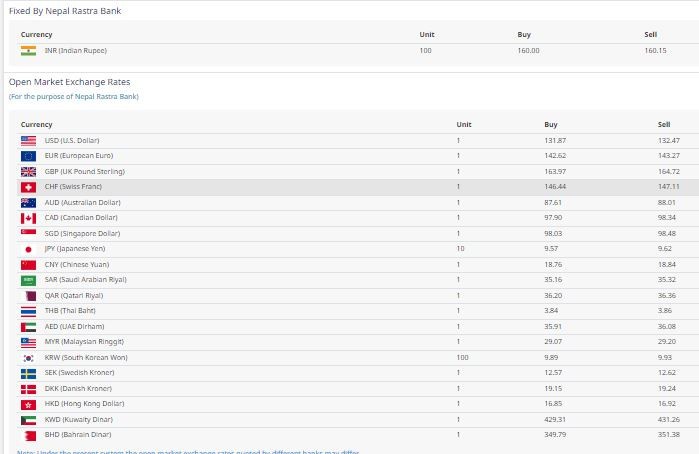
Task: Select the SGD (Singapore Dollar) label
Action: tap(82, 233)
